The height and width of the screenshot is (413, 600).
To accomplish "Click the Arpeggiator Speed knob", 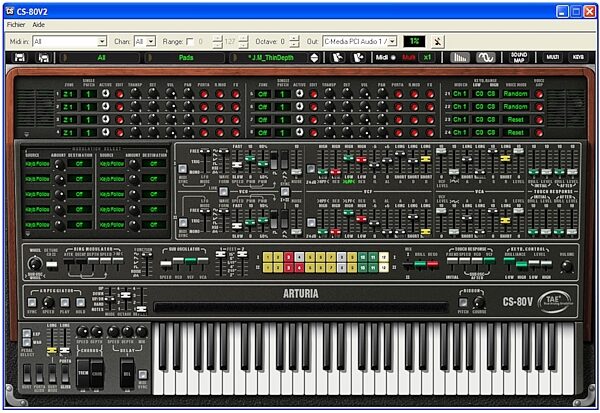I will (x=48, y=302).
